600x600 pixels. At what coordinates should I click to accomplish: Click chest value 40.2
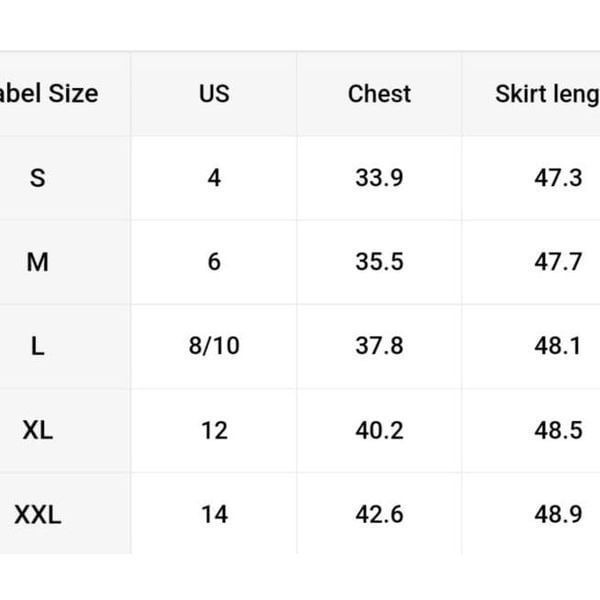click(x=379, y=430)
